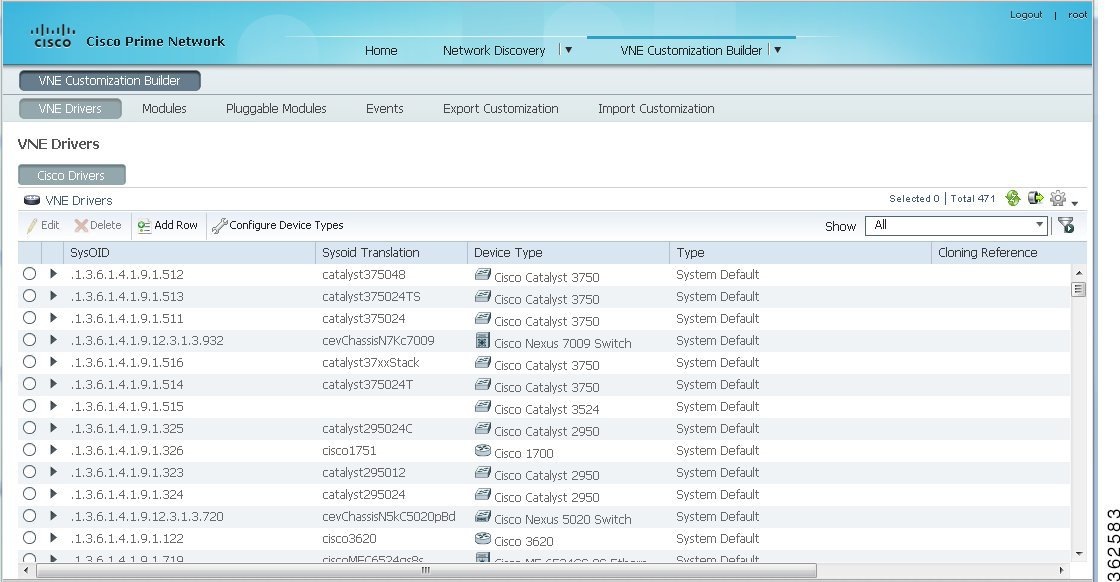Open the Events tab
Viewport: 1120px width, 582px height.
385,109
